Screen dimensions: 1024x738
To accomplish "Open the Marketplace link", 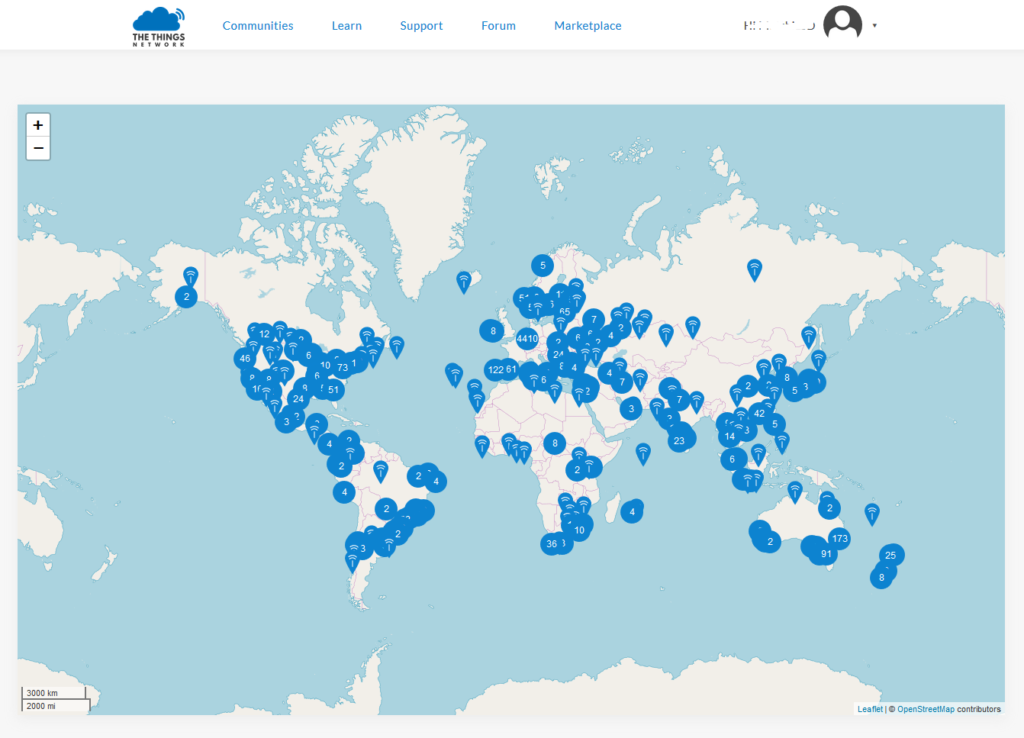I will [x=588, y=26].
